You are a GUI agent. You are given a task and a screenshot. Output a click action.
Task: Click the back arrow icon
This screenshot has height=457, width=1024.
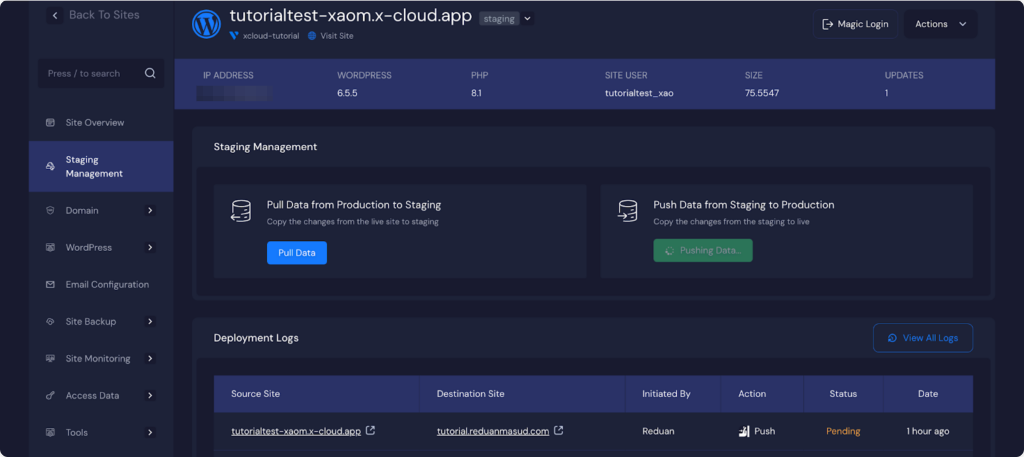pos(56,15)
